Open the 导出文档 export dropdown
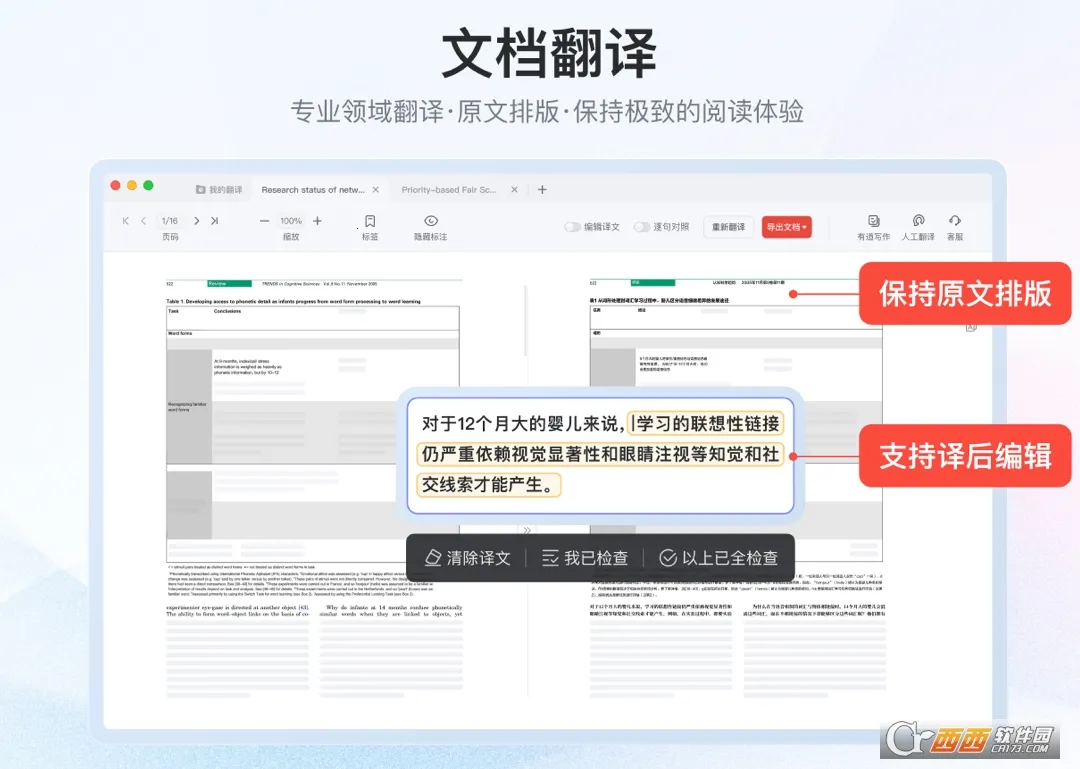The height and width of the screenshot is (769, 1080). [x=786, y=227]
